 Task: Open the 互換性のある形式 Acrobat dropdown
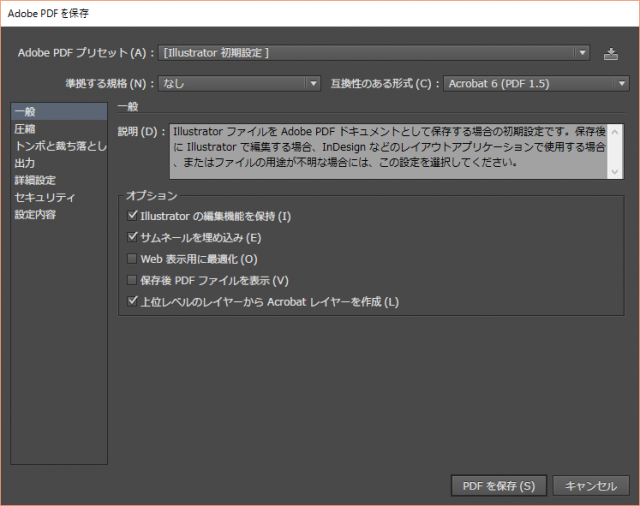pos(535,83)
